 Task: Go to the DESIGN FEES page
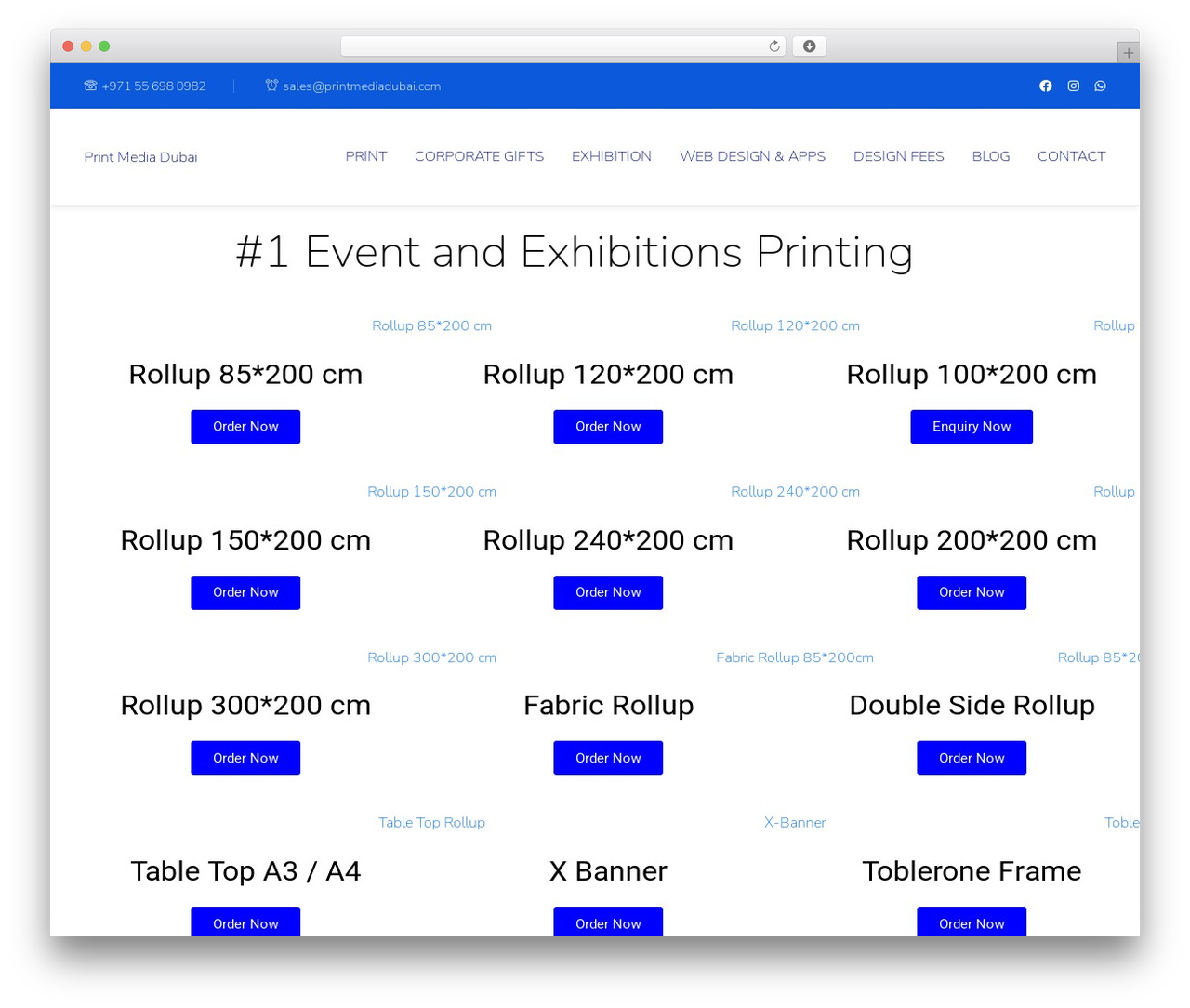pos(899,156)
